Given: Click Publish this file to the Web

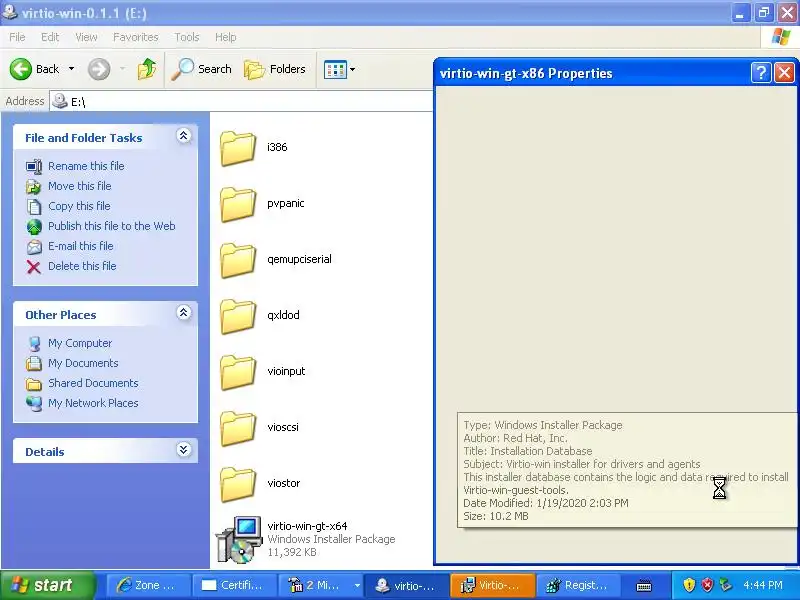Looking at the screenshot, I should 111,226.
